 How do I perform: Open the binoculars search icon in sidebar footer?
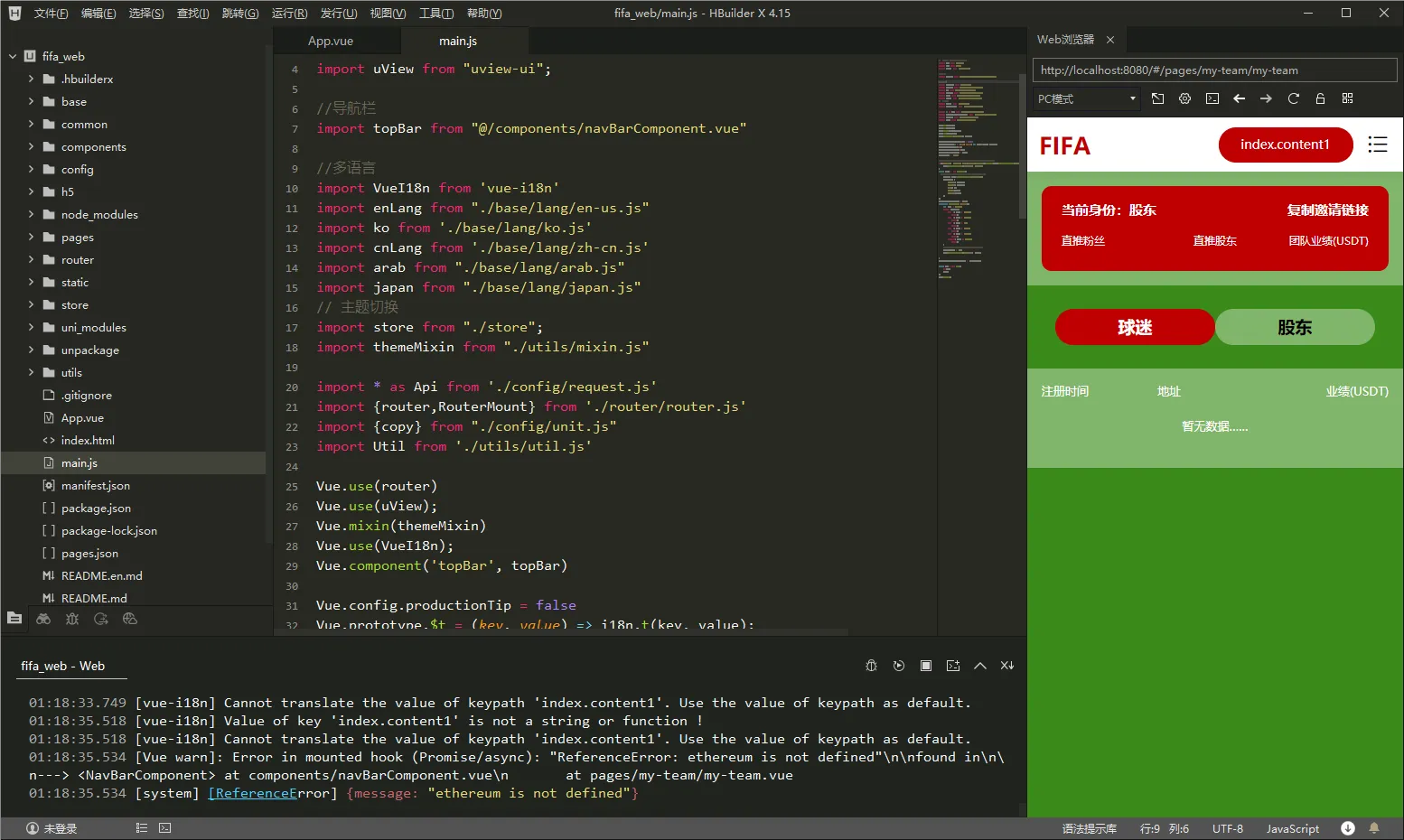(43, 619)
